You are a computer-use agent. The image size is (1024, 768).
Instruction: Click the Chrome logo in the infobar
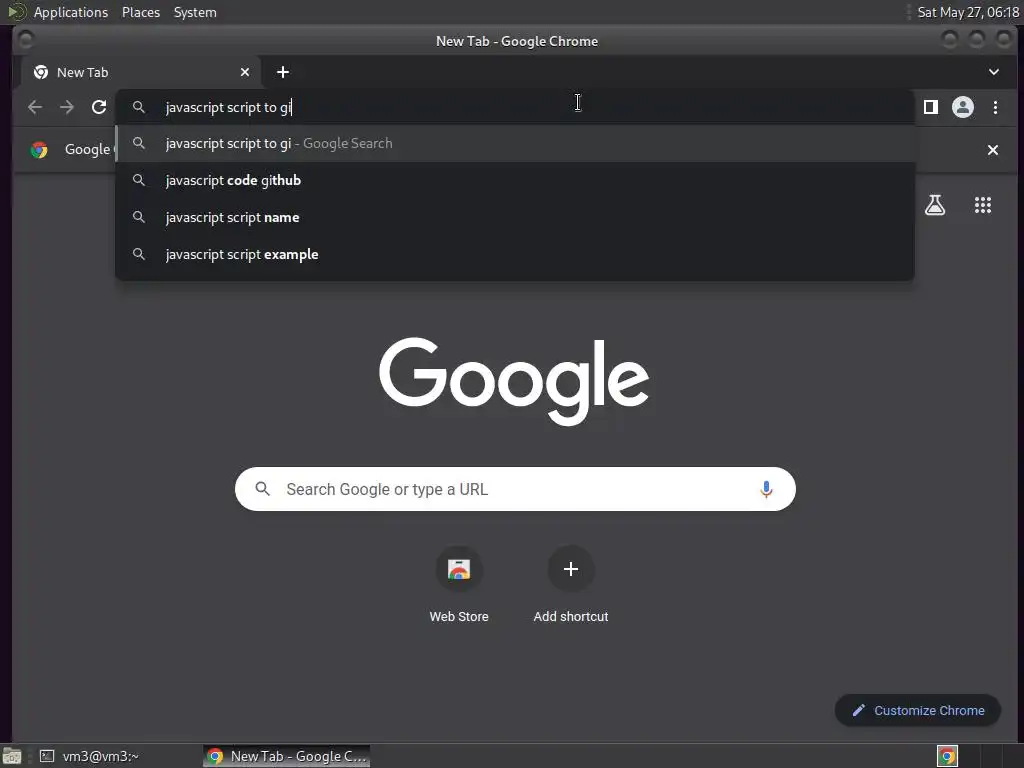click(39, 150)
